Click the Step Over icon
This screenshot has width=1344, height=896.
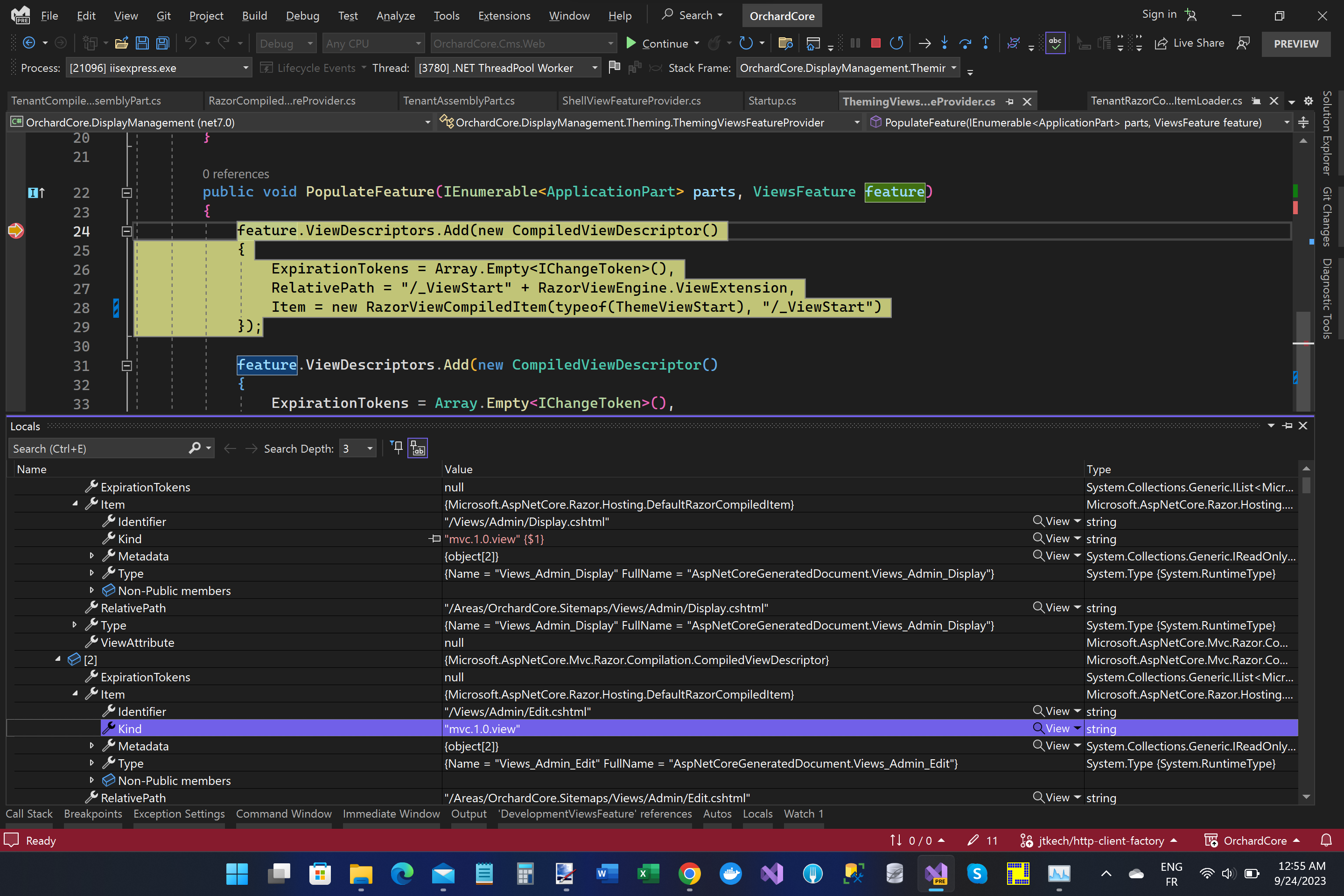point(965,43)
